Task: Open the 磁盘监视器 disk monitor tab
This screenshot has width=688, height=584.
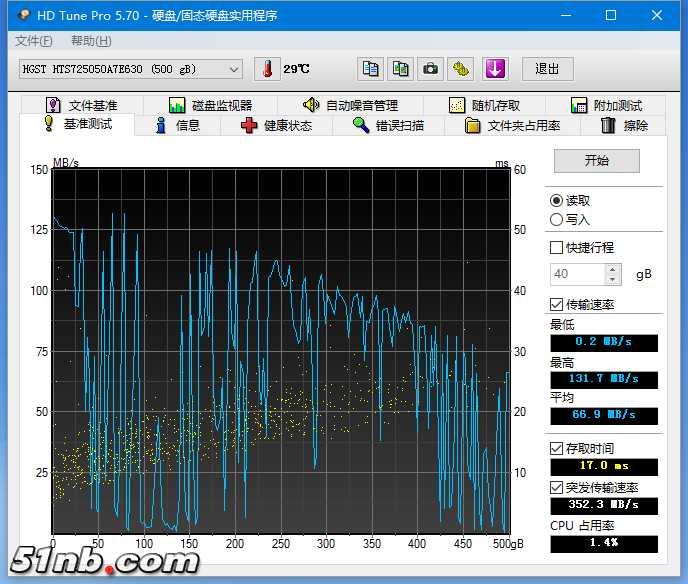Action: [x=210, y=105]
